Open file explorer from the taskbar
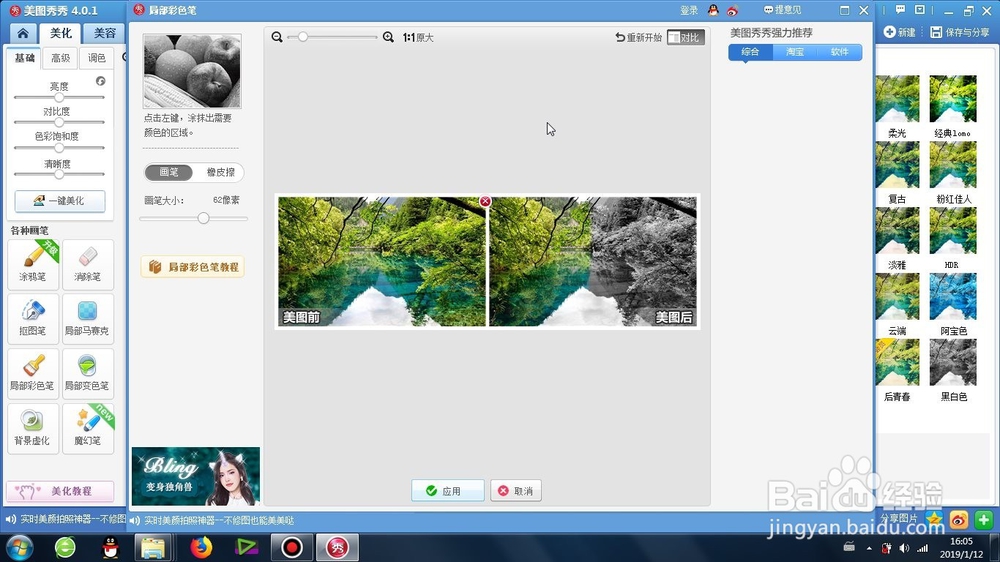 click(153, 547)
